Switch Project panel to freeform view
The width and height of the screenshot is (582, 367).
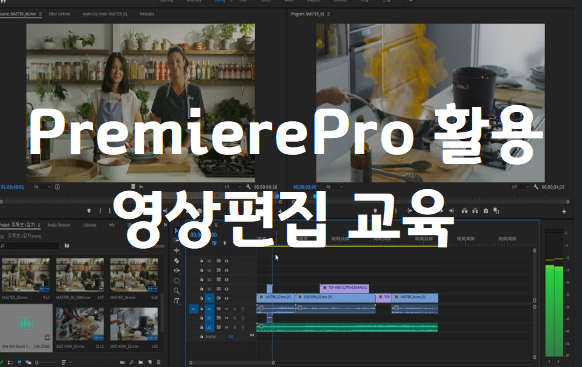(x=28, y=362)
